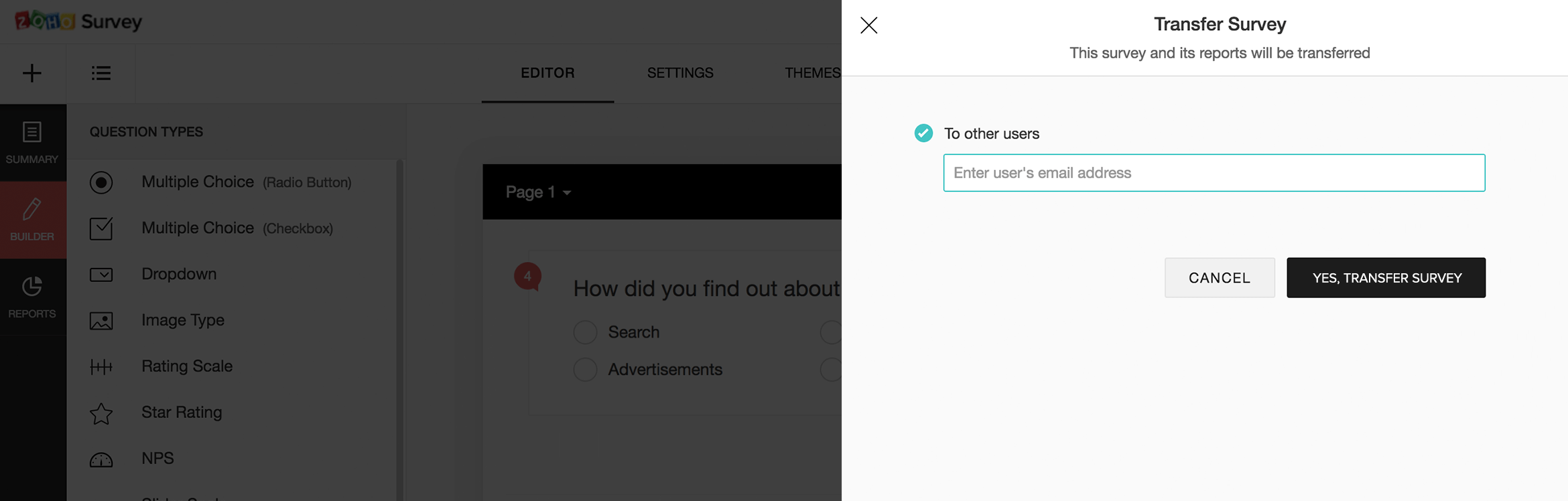Open the Reports sidebar section
The height and width of the screenshot is (501, 1568).
click(32, 297)
